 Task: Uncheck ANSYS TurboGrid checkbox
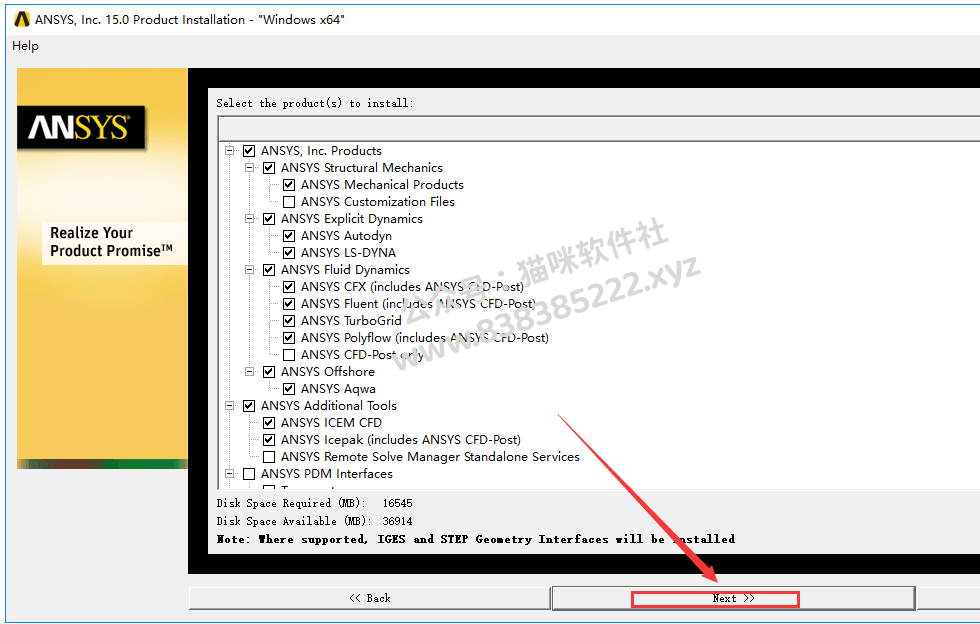[x=289, y=321]
